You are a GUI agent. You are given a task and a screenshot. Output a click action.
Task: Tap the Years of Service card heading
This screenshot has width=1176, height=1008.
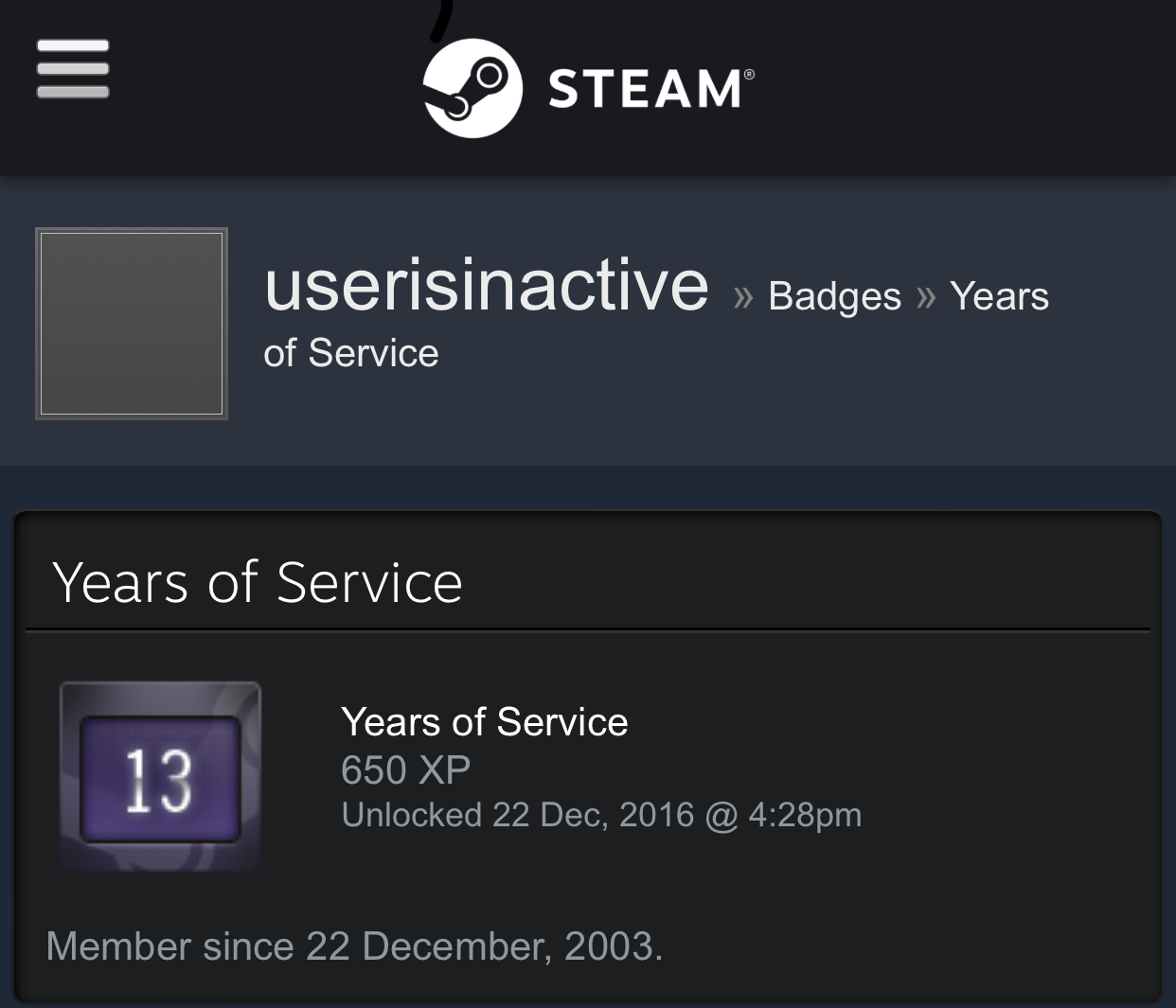click(258, 582)
